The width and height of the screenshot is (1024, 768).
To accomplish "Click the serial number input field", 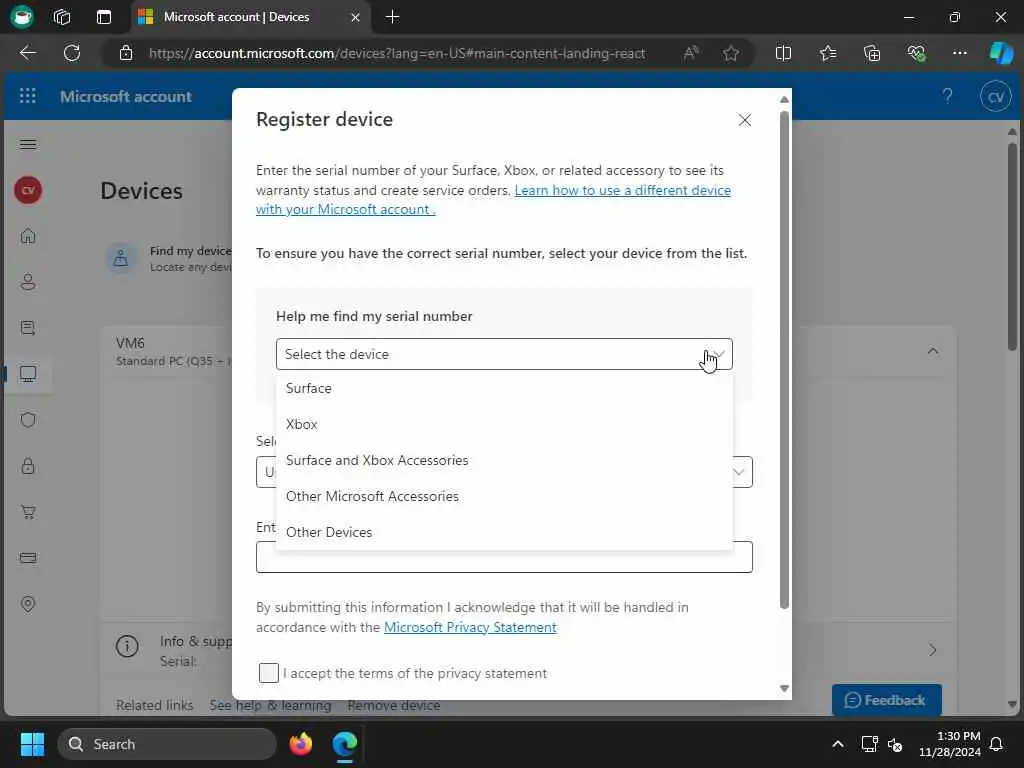I will click(504, 557).
